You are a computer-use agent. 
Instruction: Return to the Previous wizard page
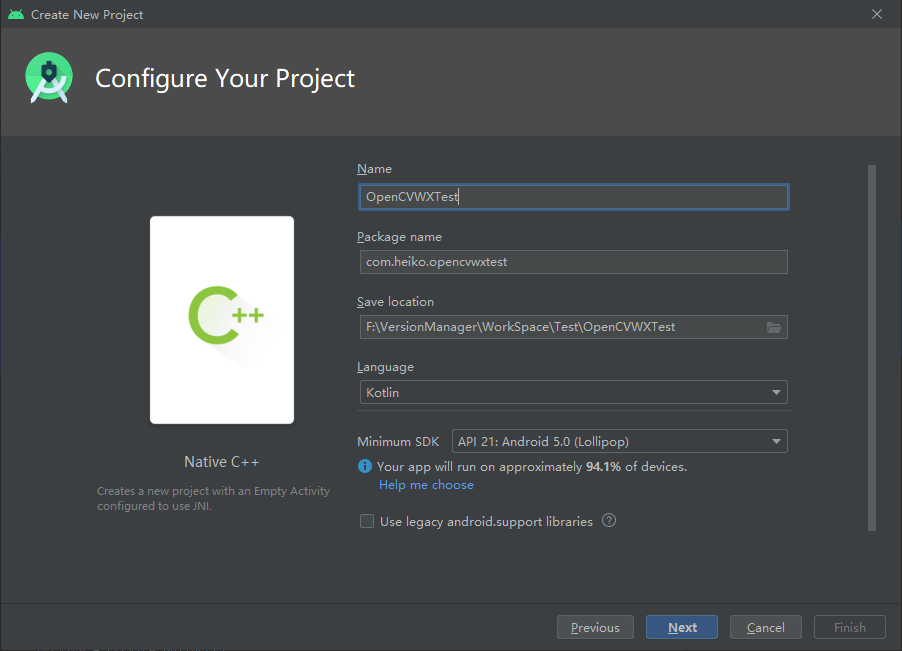point(595,627)
